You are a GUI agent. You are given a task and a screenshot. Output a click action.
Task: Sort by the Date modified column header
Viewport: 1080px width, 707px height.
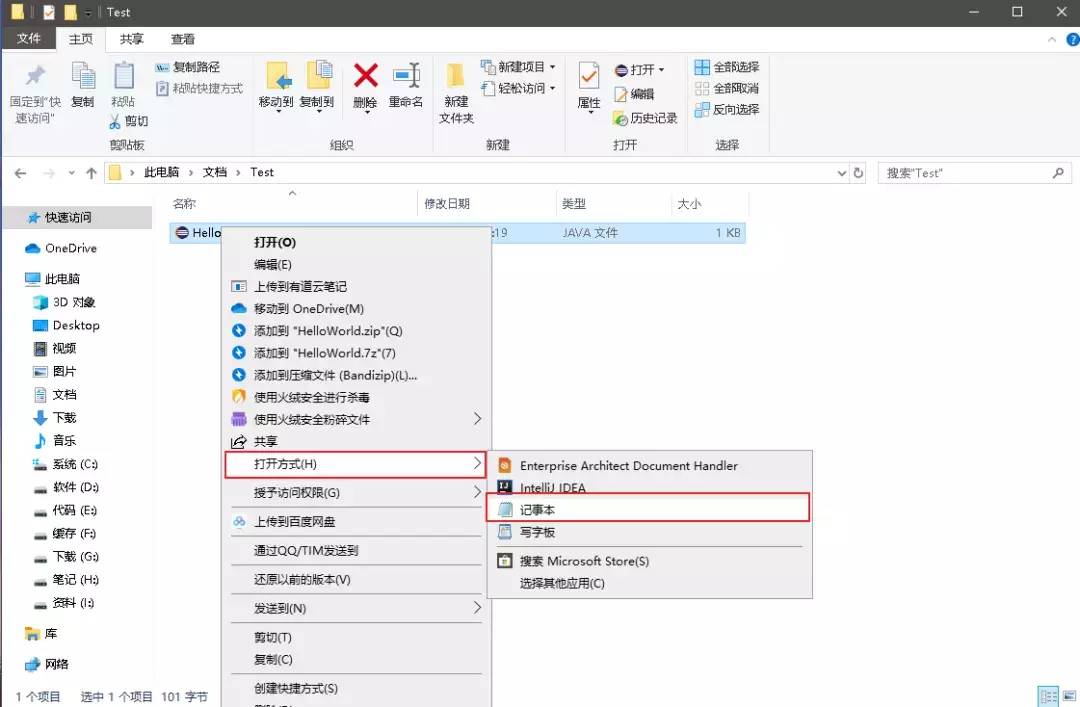click(447, 204)
